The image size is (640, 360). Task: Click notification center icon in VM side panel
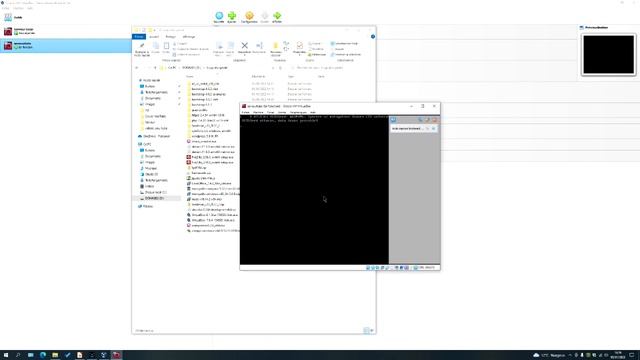tap(393, 120)
